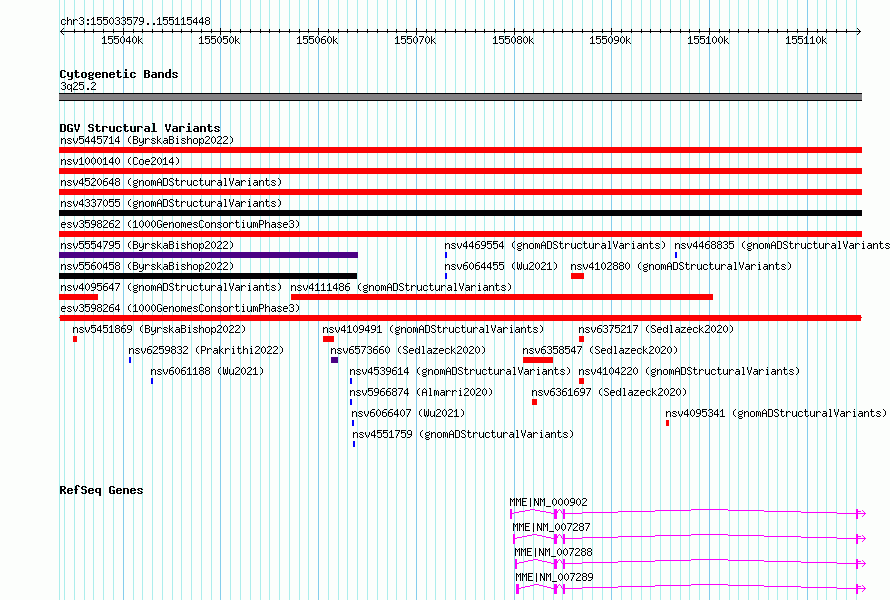Screen dimensions: 890x600
Task: Click the red bar under nsv4109491
Action: (x=328, y=339)
